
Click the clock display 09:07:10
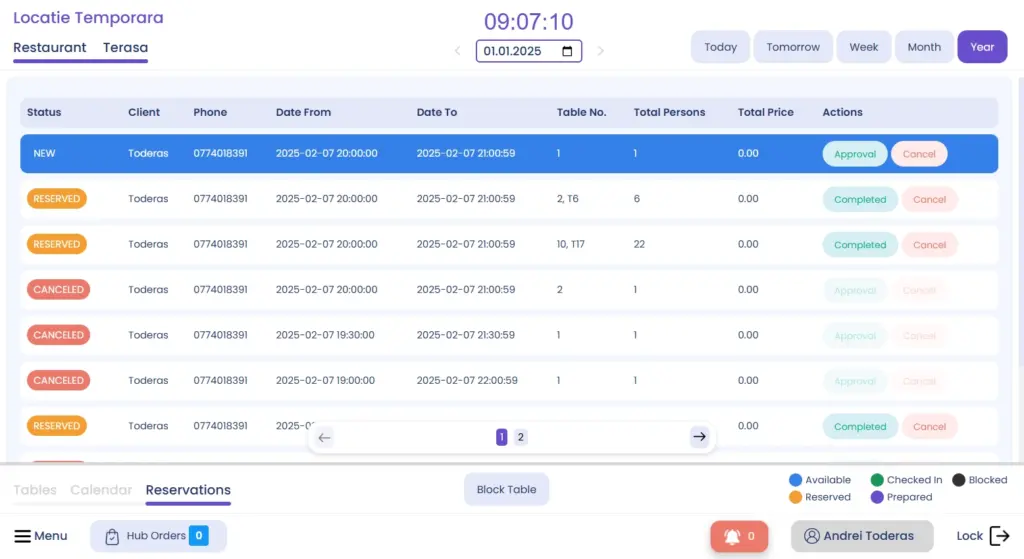[528, 22]
